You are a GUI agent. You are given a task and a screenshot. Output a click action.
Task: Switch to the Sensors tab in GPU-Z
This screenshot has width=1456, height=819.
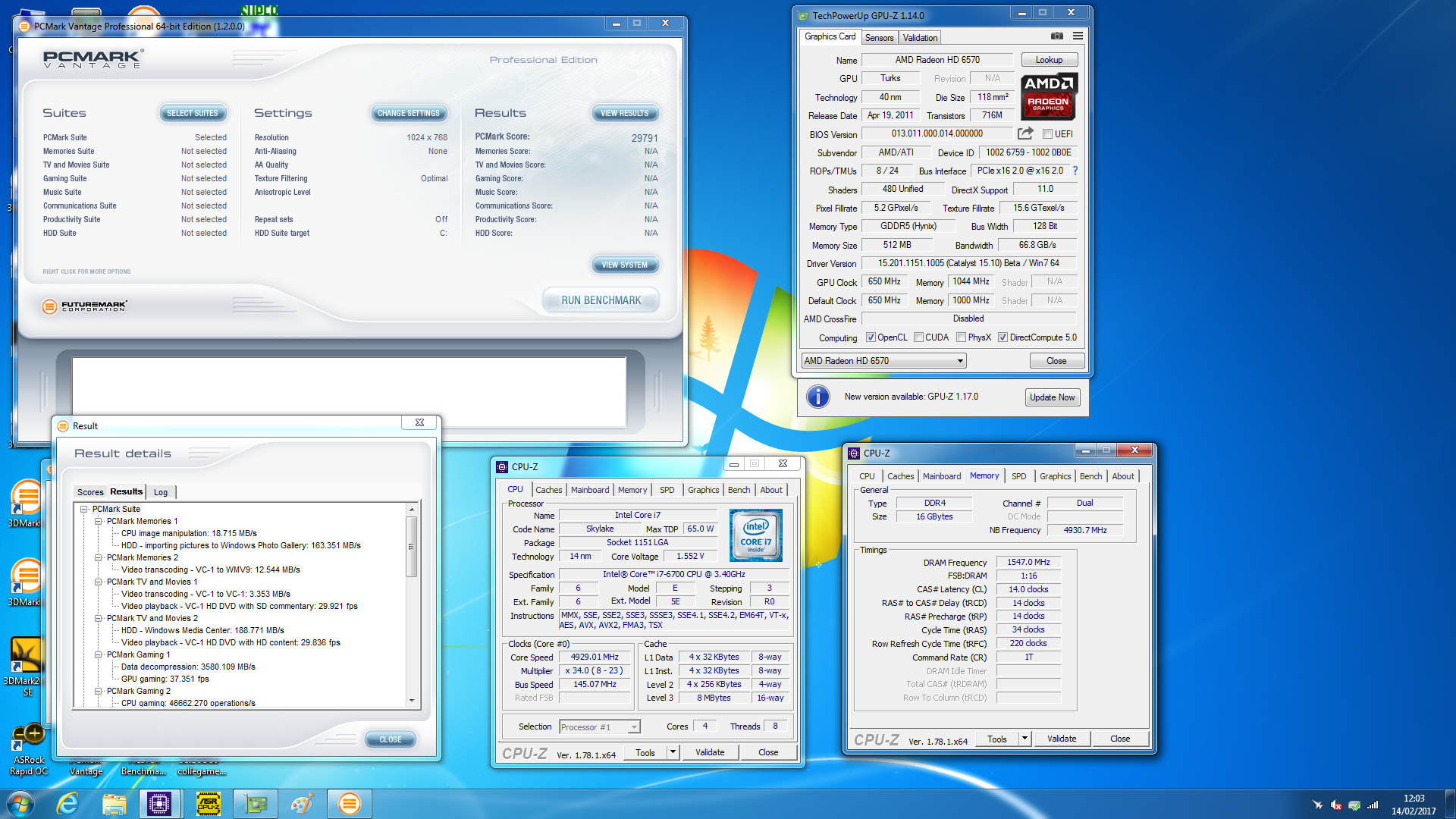click(x=879, y=38)
